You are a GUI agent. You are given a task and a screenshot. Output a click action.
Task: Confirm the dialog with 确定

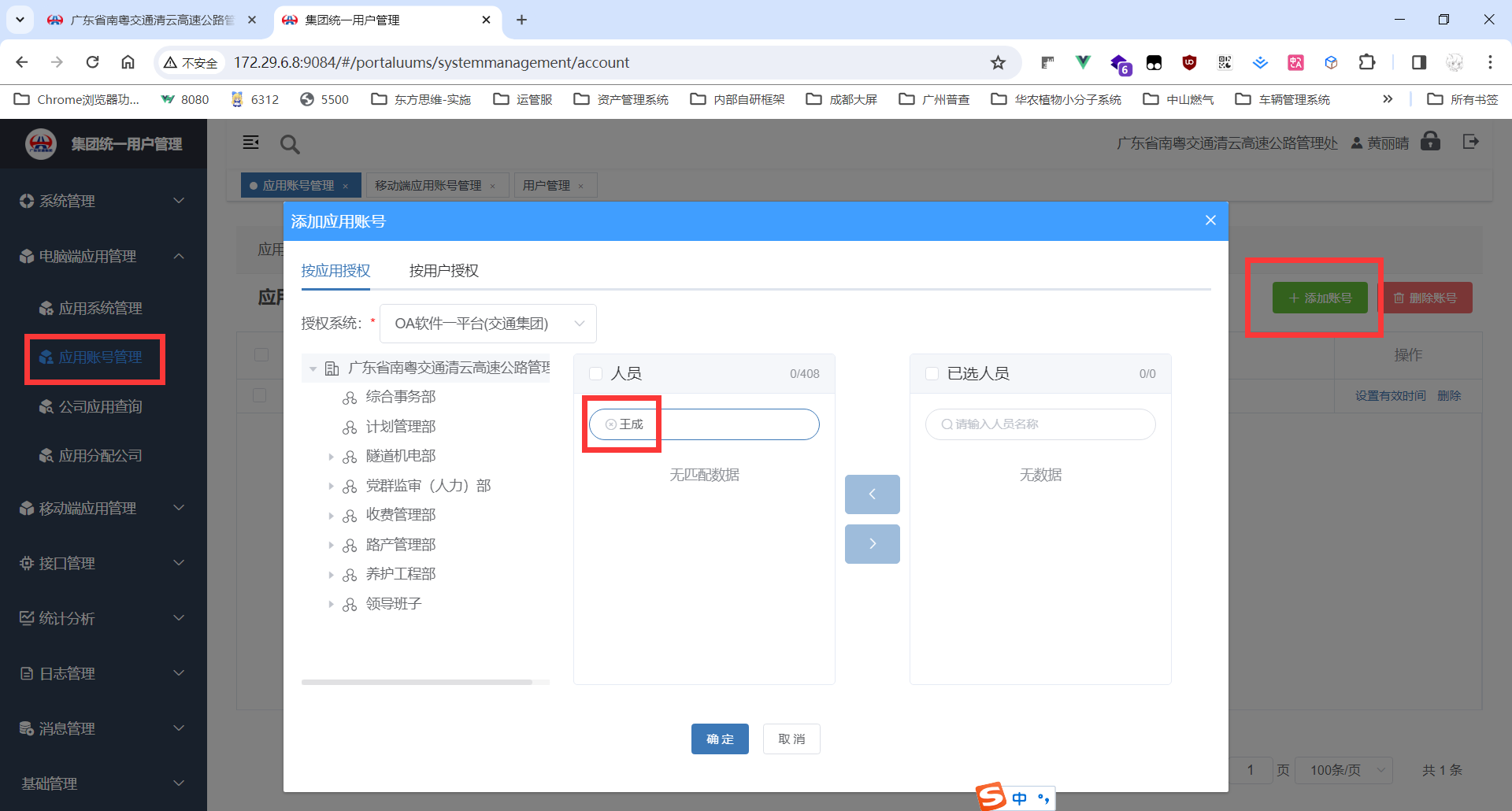coord(720,739)
